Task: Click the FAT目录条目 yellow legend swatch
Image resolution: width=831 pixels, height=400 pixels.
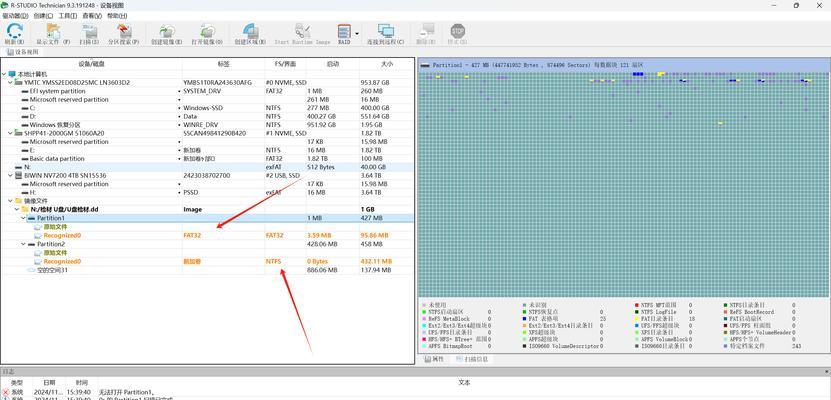Action: (x=637, y=319)
